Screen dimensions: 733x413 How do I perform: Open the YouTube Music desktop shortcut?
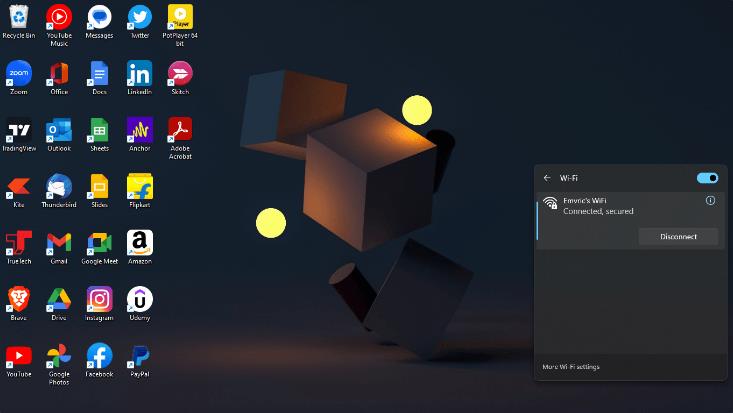59,25
